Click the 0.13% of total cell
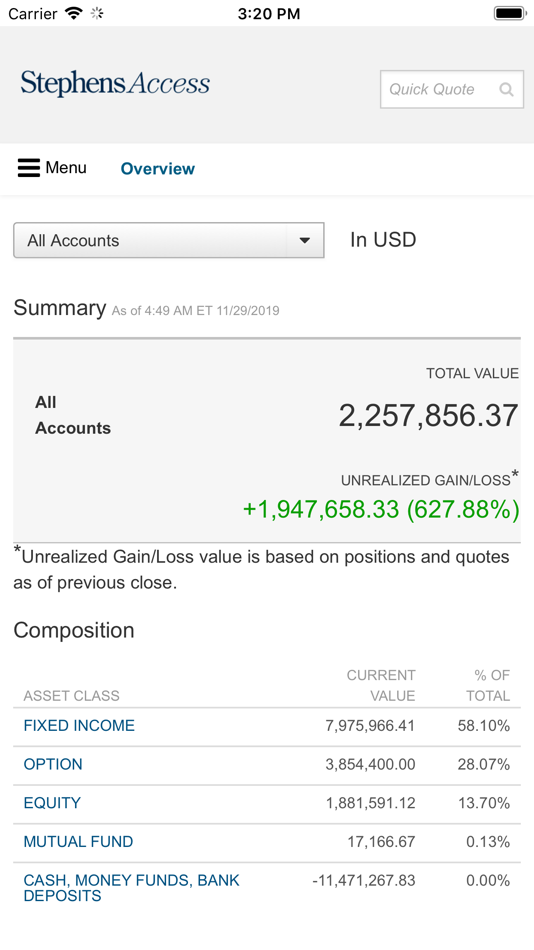The height and width of the screenshot is (950, 534). click(488, 842)
